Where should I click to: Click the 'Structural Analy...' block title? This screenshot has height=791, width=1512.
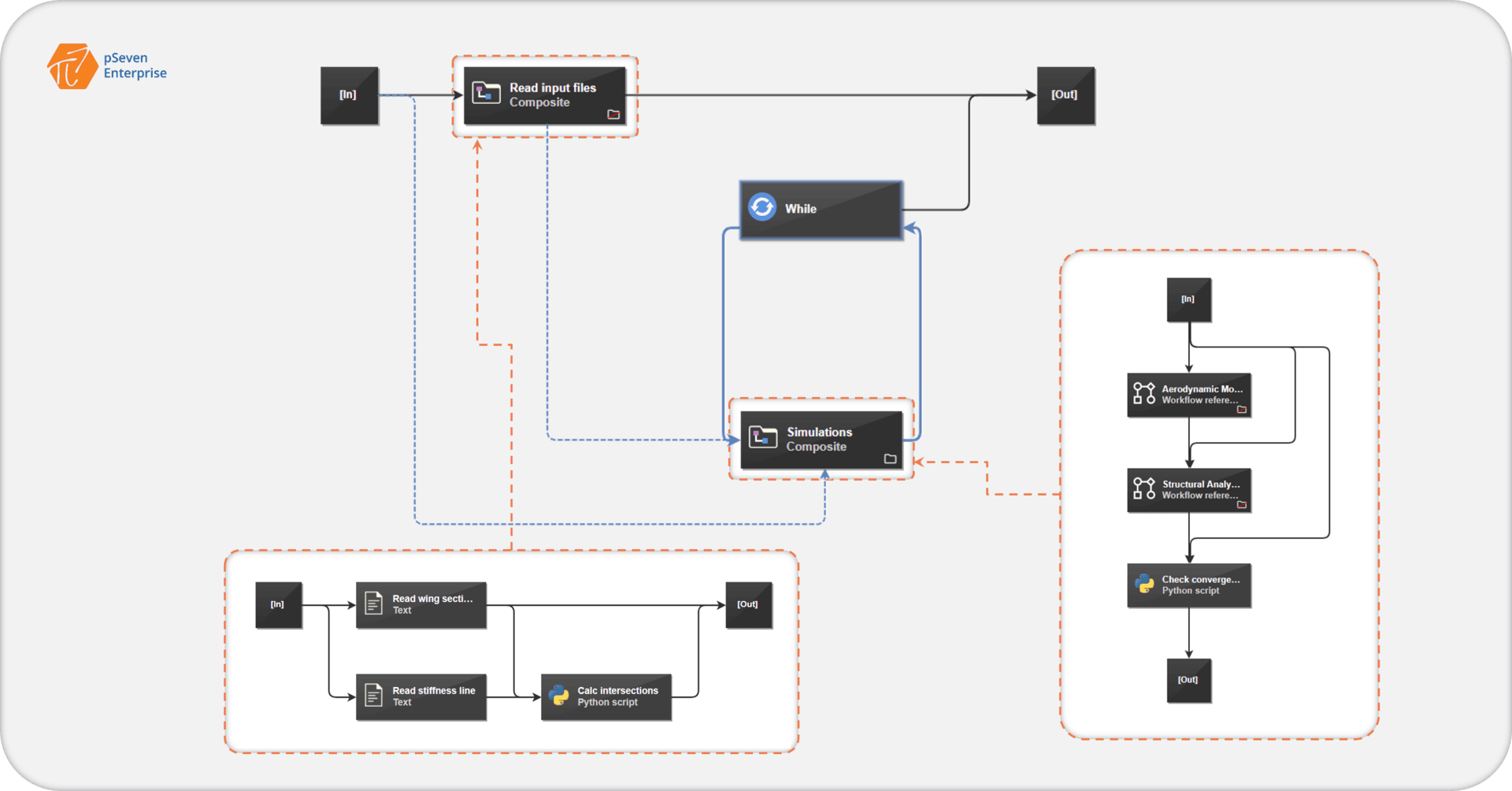pos(1201,484)
